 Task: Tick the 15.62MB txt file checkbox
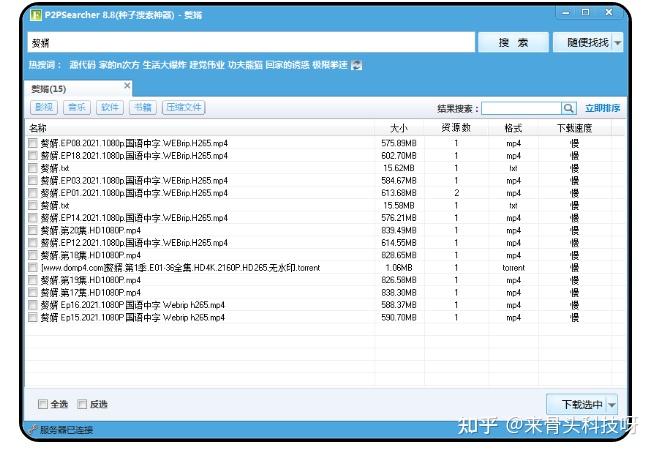(33, 168)
